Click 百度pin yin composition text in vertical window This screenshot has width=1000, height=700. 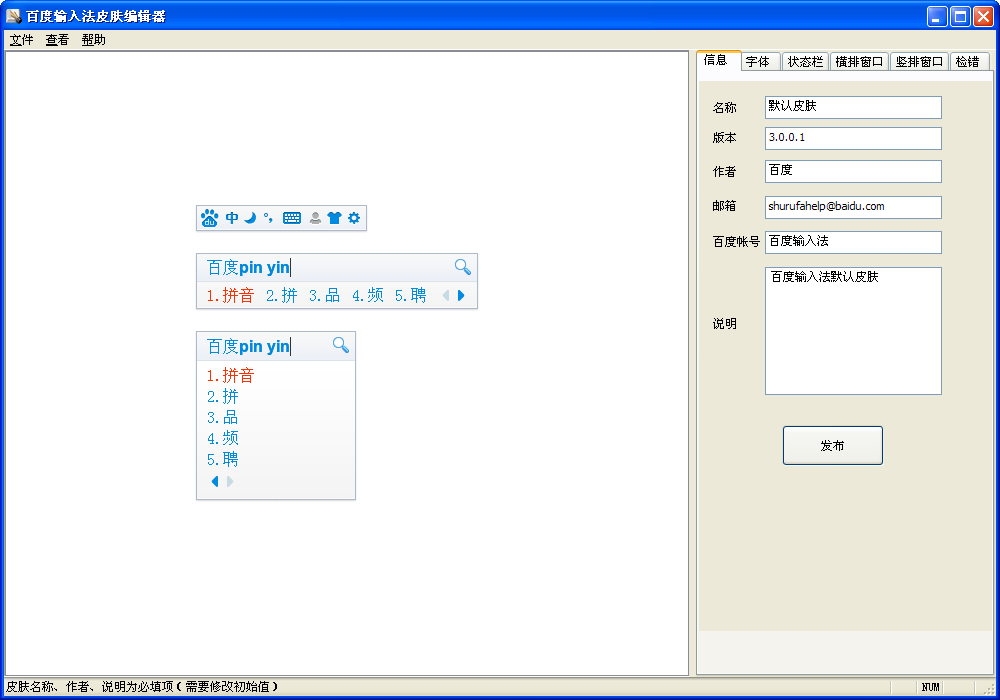(x=248, y=347)
